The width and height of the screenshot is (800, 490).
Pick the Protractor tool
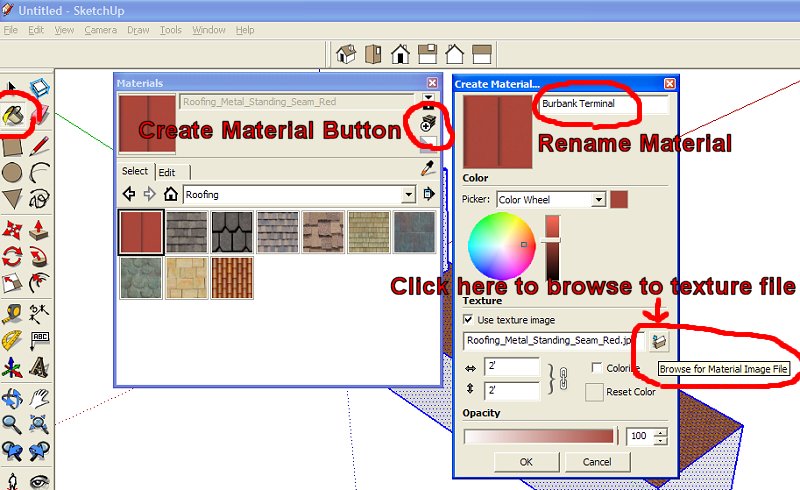12,340
